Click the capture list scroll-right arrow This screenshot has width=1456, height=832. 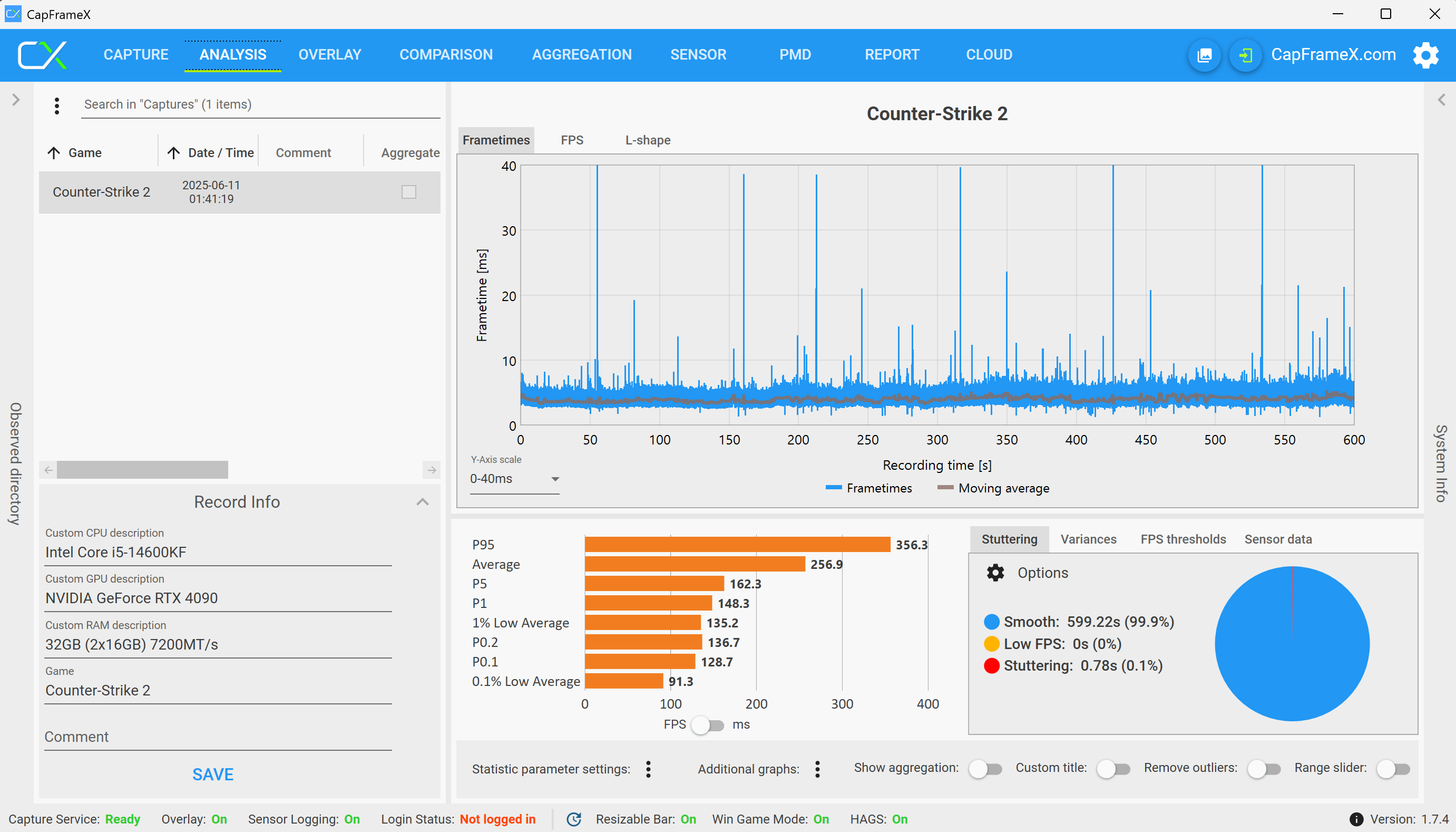click(432, 470)
